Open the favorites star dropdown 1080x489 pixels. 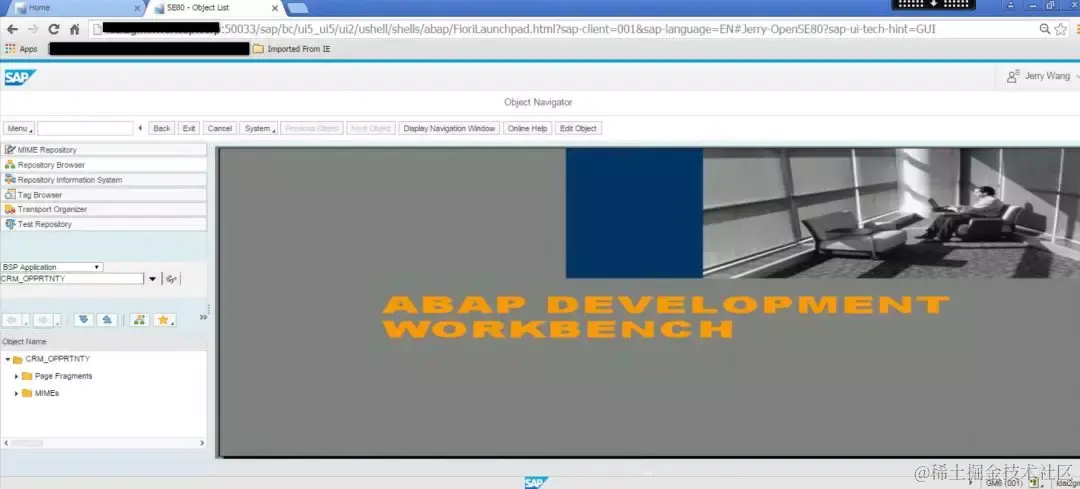164,320
